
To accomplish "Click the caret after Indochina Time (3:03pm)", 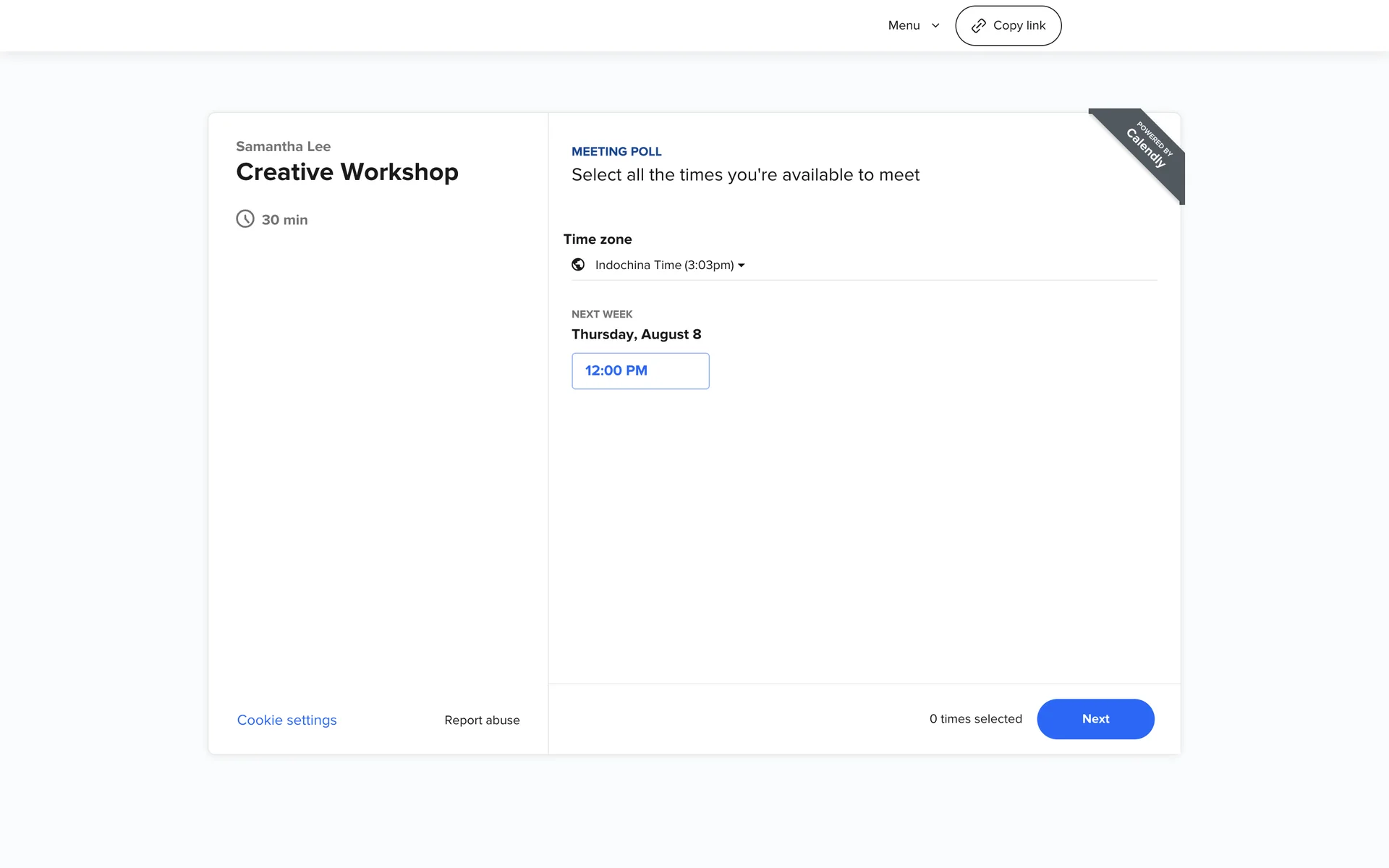I will point(742,265).
